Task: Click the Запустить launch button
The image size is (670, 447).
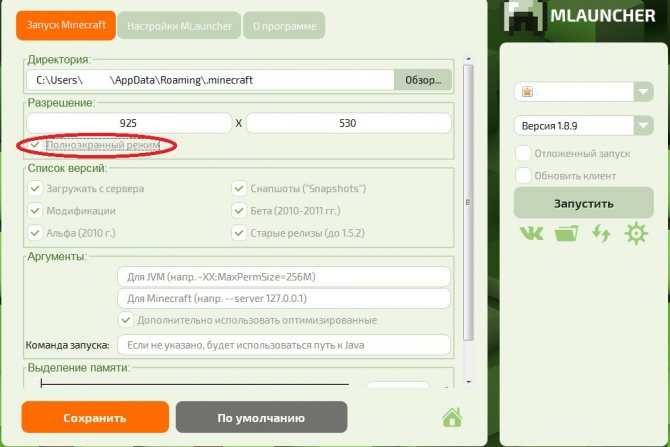Action: coord(584,203)
